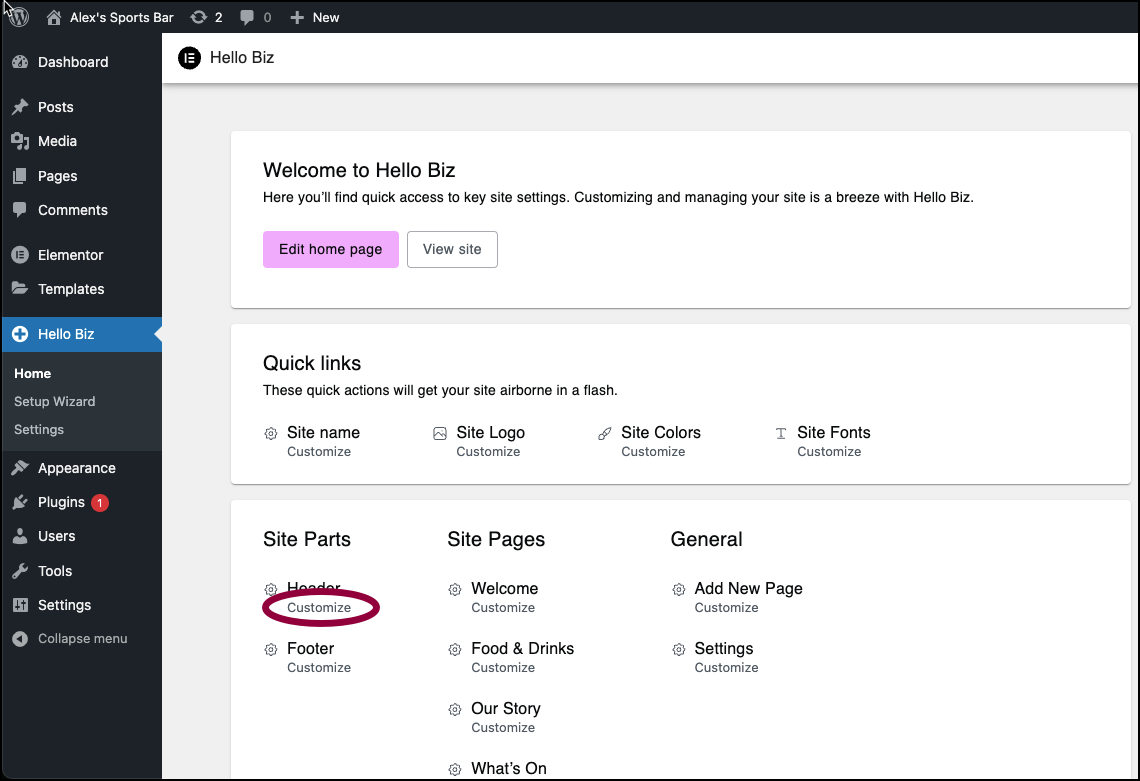Click the Edit home page button
Viewport: 1140px width, 781px height.
(x=331, y=249)
